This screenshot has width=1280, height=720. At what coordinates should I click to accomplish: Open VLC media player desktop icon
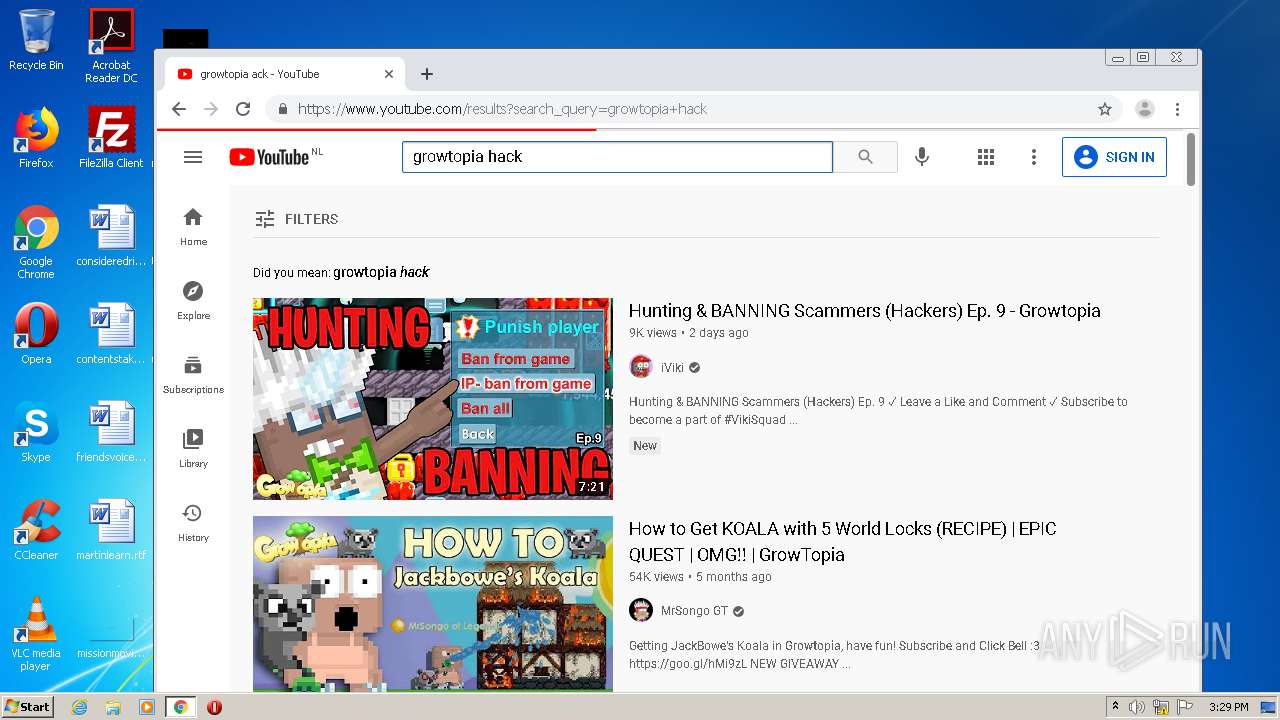coord(36,634)
